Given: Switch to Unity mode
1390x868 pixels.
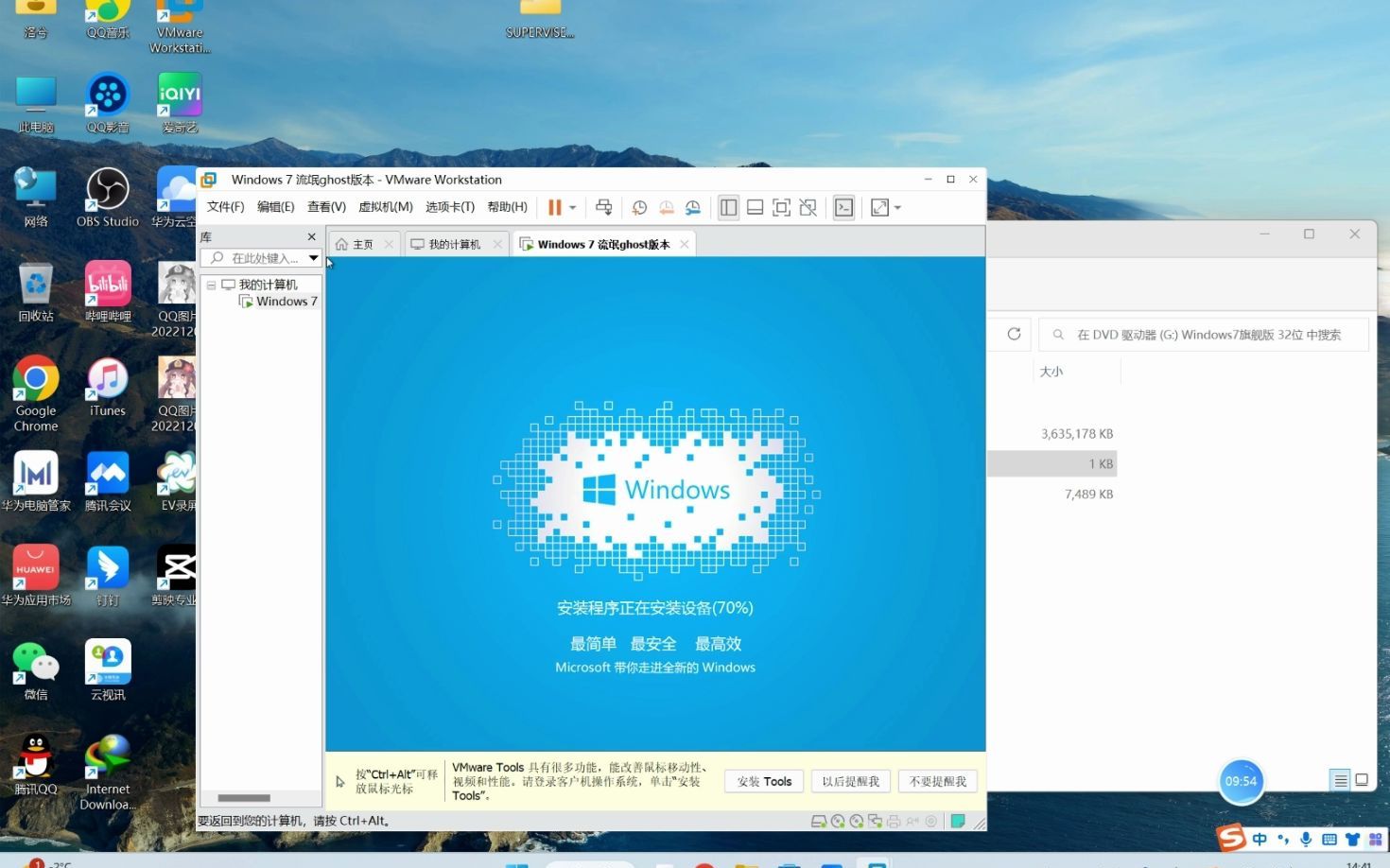Looking at the screenshot, I should point(808,207).
